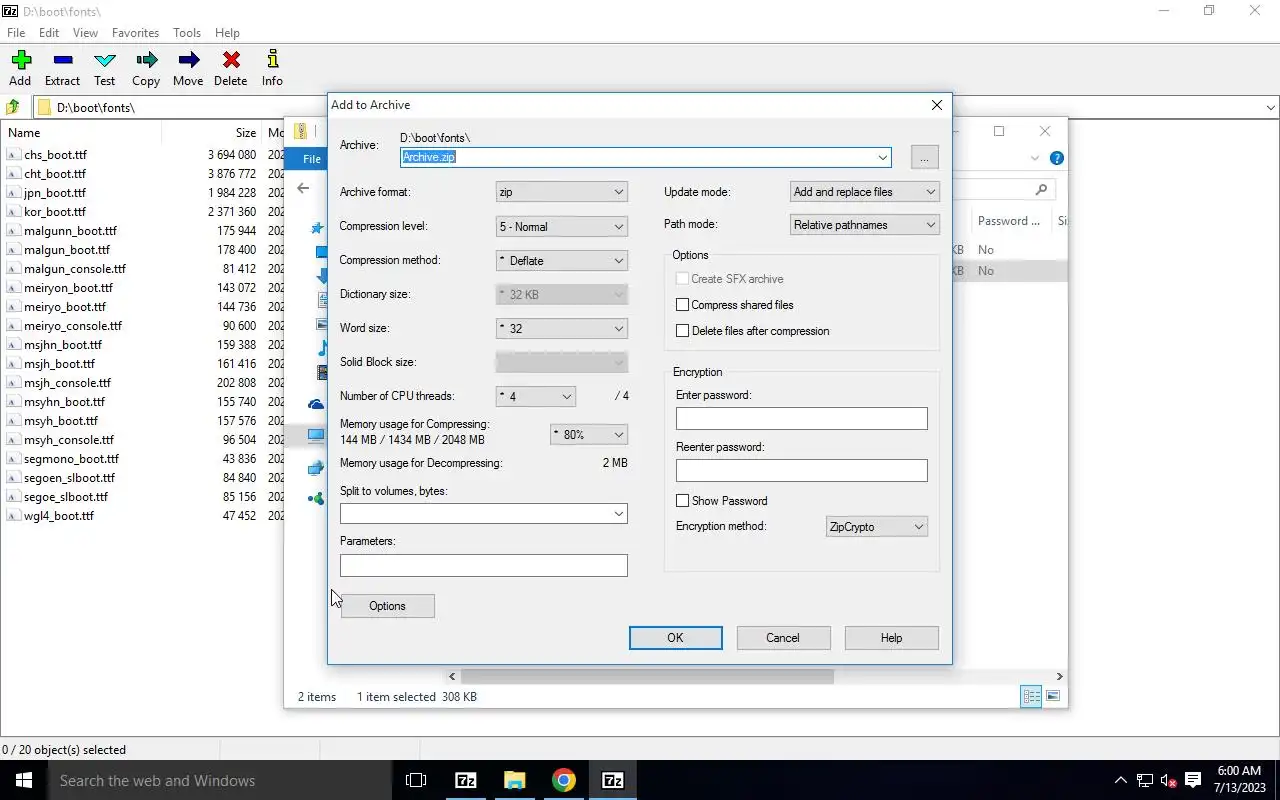Open the Compression method dropdown

(561, 261)
